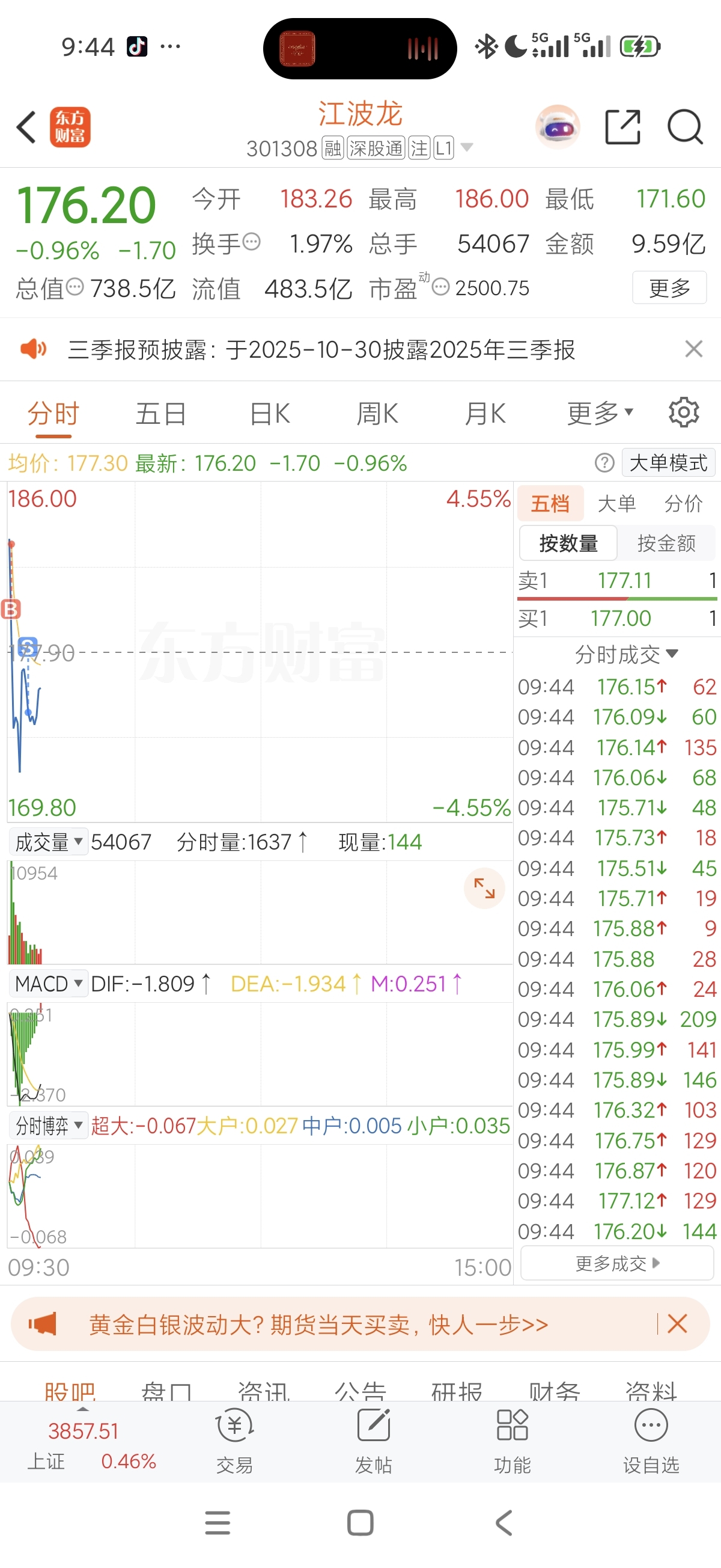Tap the 更多 stock details button
Image resolution: width=721 pixels, height=1568 pixels.
pyautogui.click(x=669, y=288)
